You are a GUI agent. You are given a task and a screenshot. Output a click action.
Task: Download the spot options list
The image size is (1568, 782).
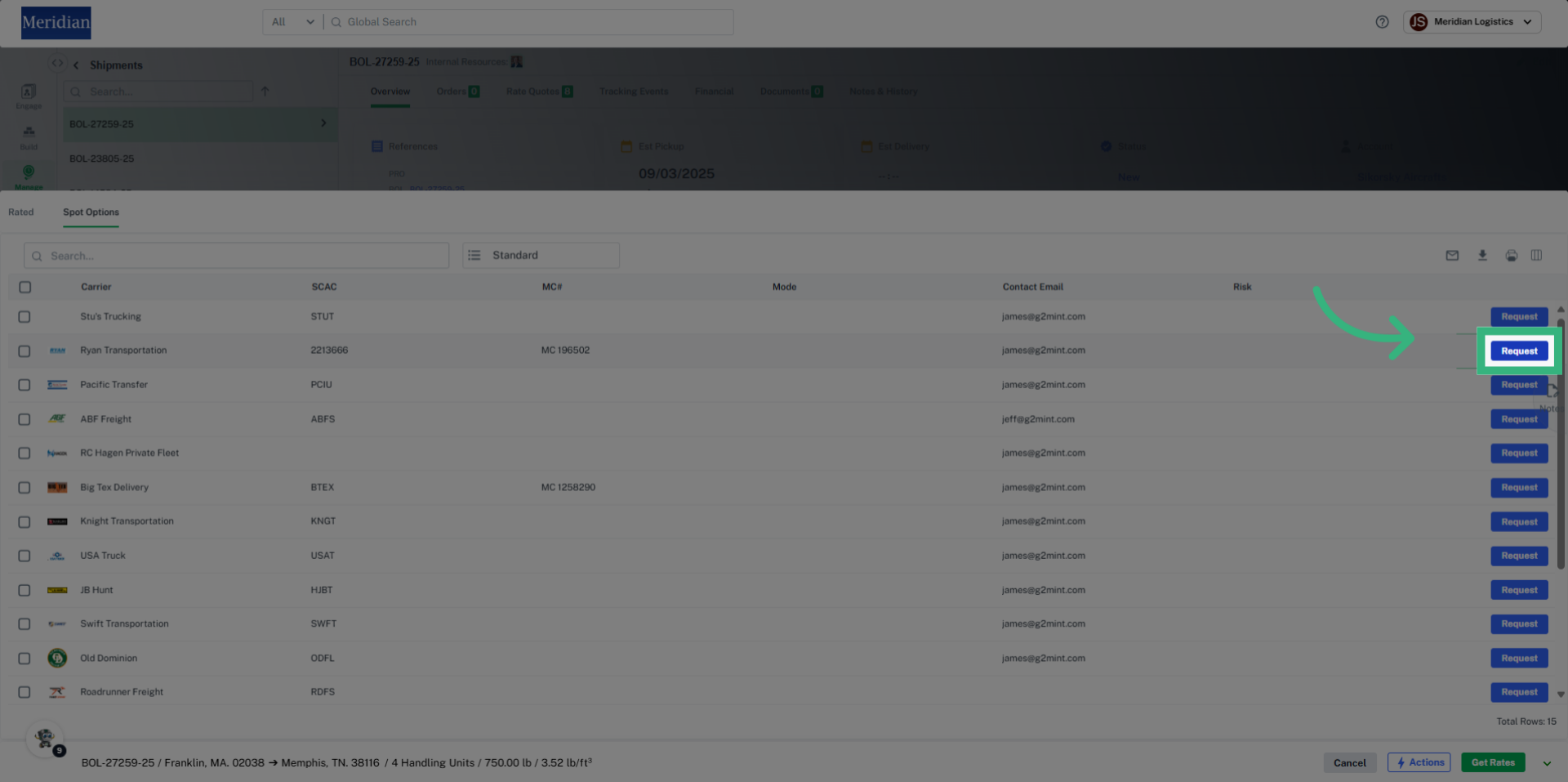tap(1482, 256)
